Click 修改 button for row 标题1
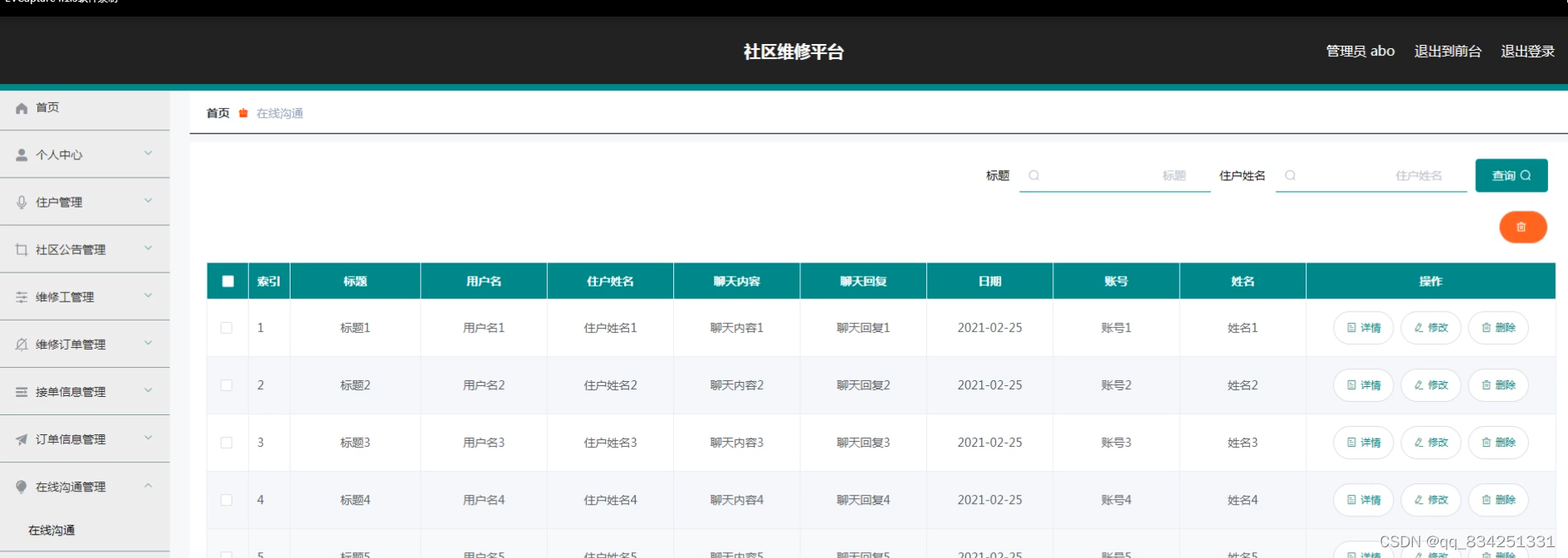Viewport: 1568px width, 558px height. [x=1430, y=328]
